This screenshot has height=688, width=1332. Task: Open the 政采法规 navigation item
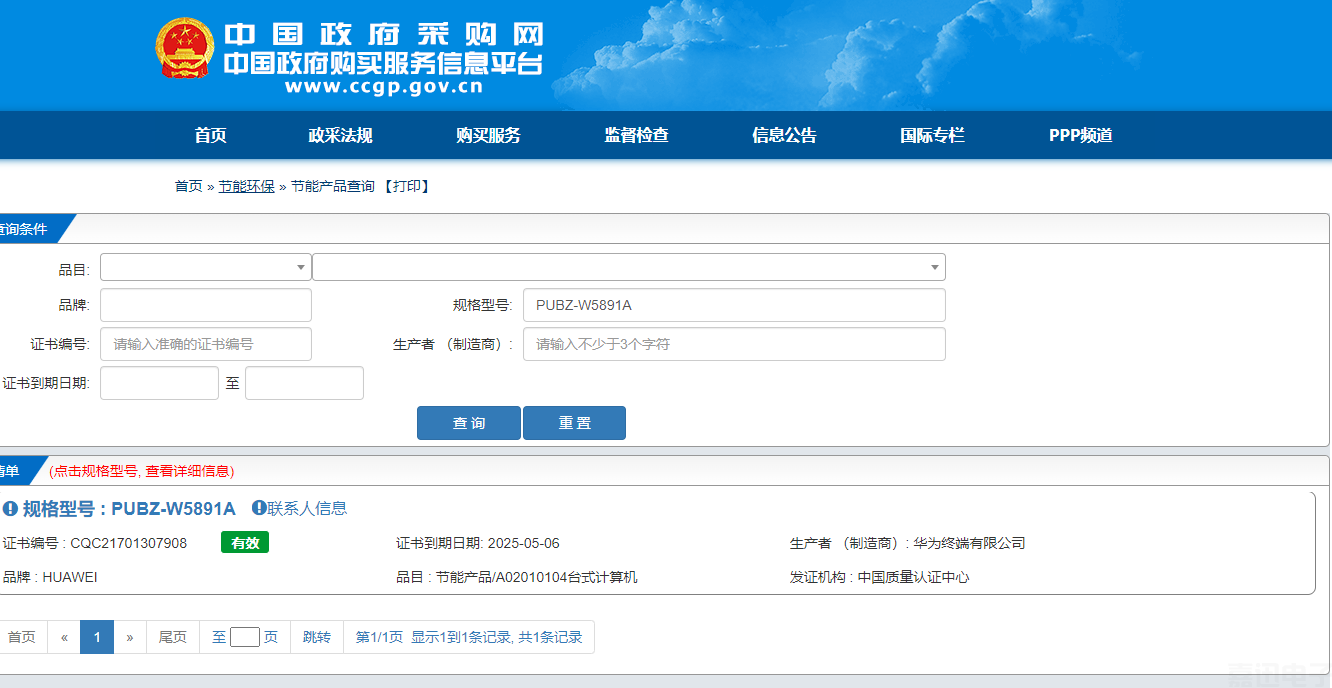(x=341, y=135)
